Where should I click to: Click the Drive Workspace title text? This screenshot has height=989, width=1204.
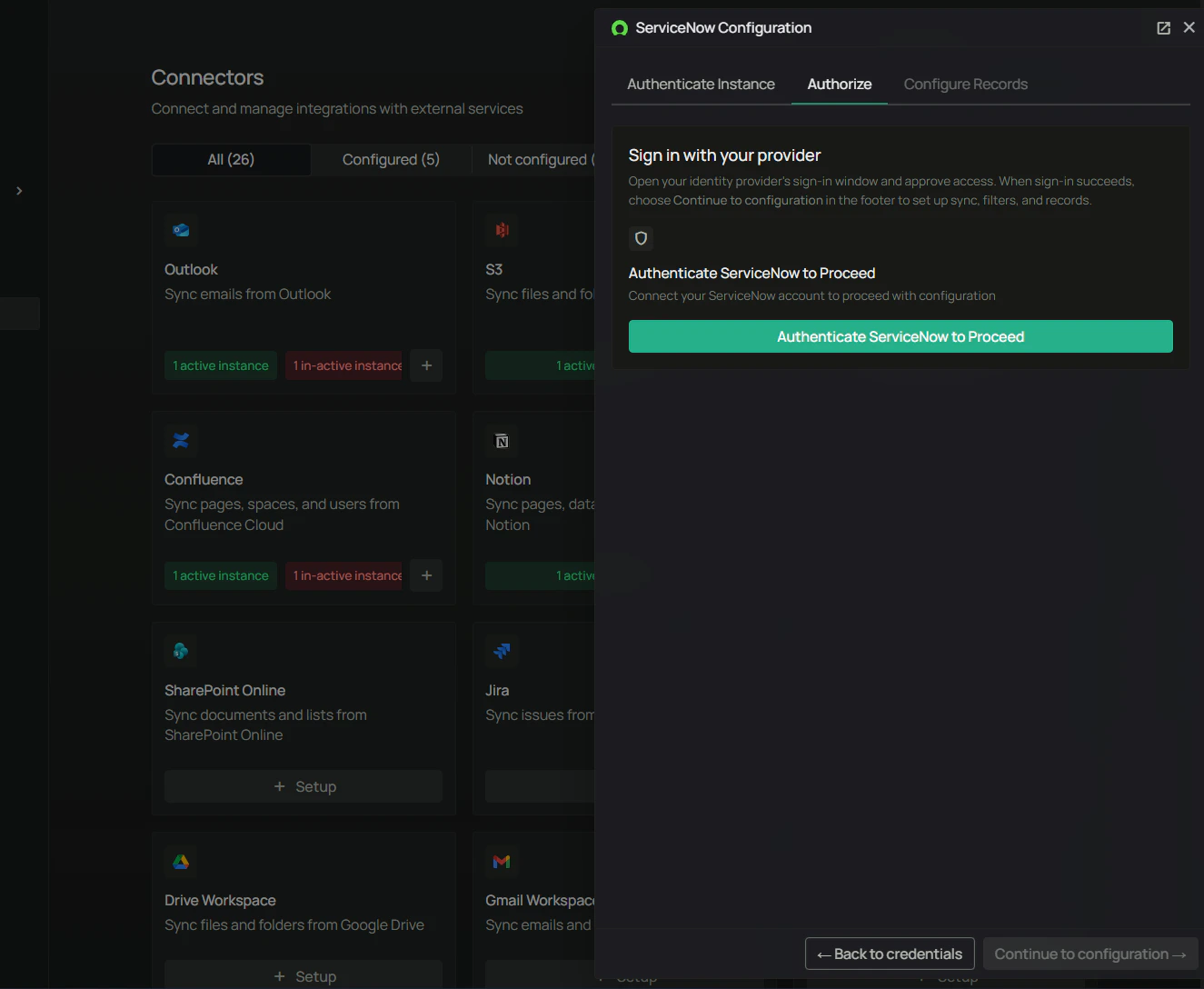click(220, 900)
